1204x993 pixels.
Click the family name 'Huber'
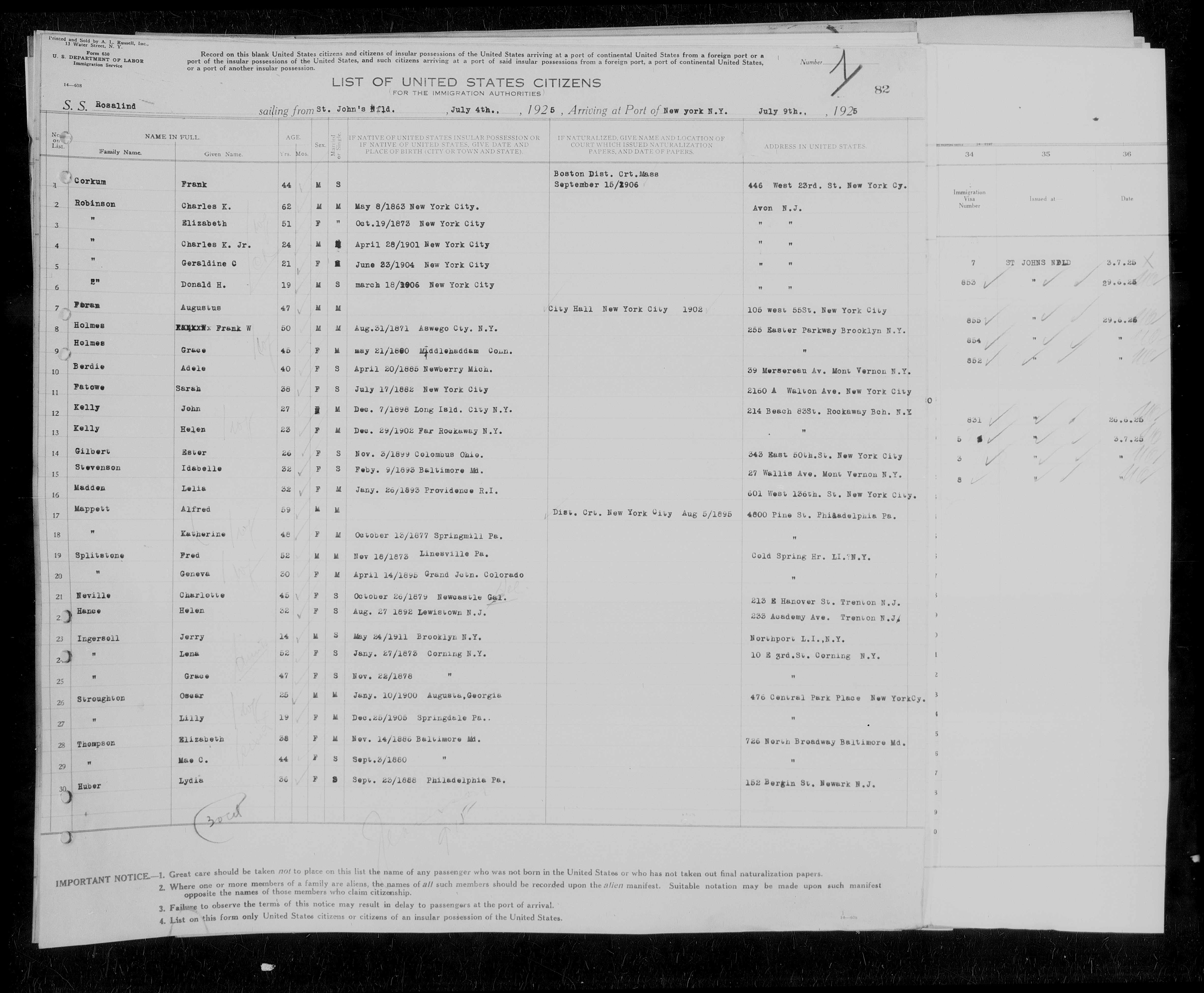pyautogui.click(x=89, y=786)
